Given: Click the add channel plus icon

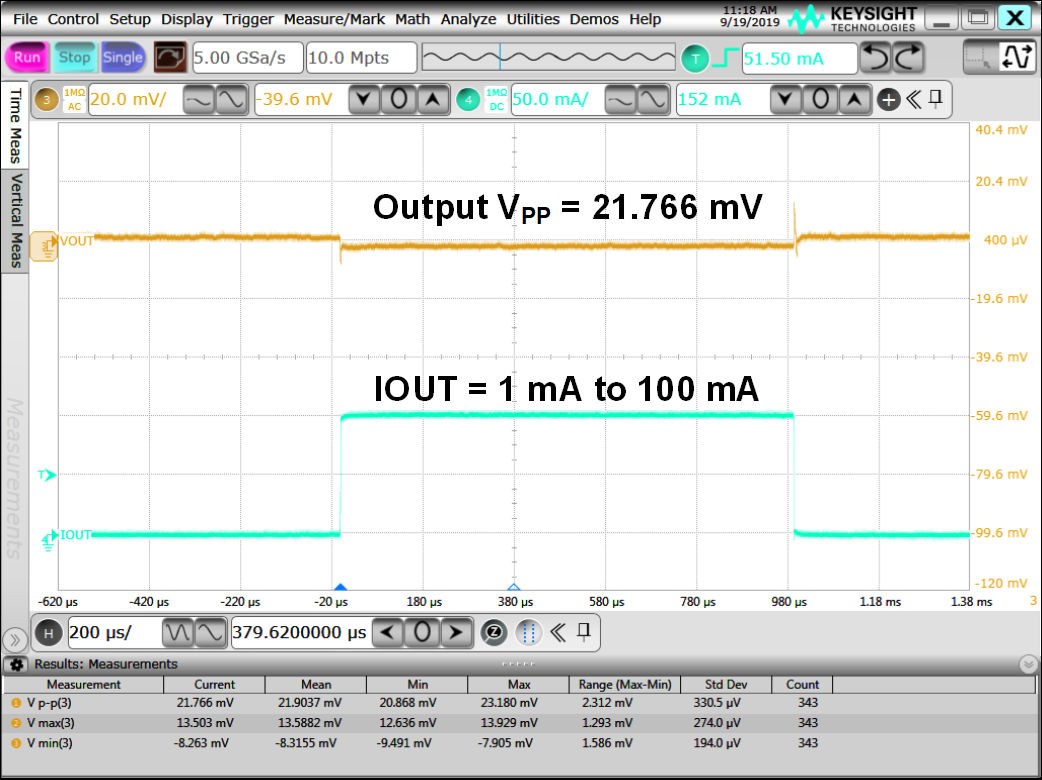Looking at the screenshot, I should point(887,99).
